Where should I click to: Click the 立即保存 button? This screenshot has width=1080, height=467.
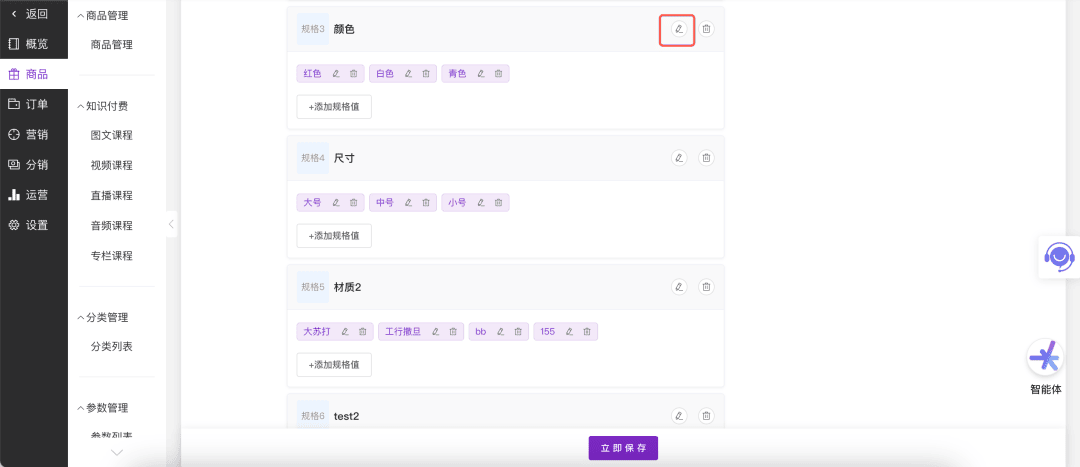tap(623, 448)
